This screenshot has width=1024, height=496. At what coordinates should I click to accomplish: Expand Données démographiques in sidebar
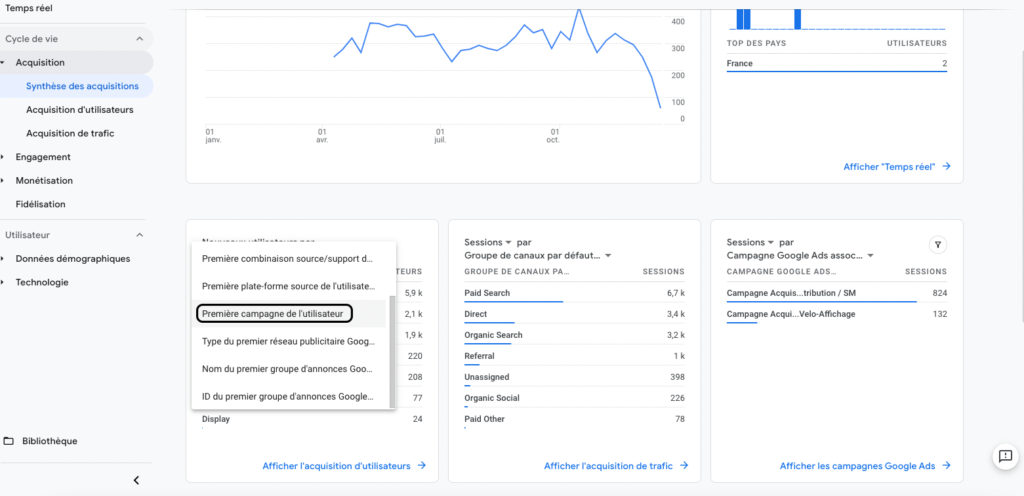coord(4,259)
